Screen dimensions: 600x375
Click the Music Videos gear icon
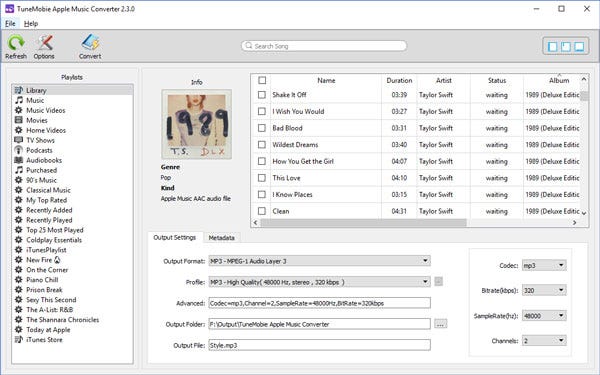pyautogui.click(x=18, y=110)
